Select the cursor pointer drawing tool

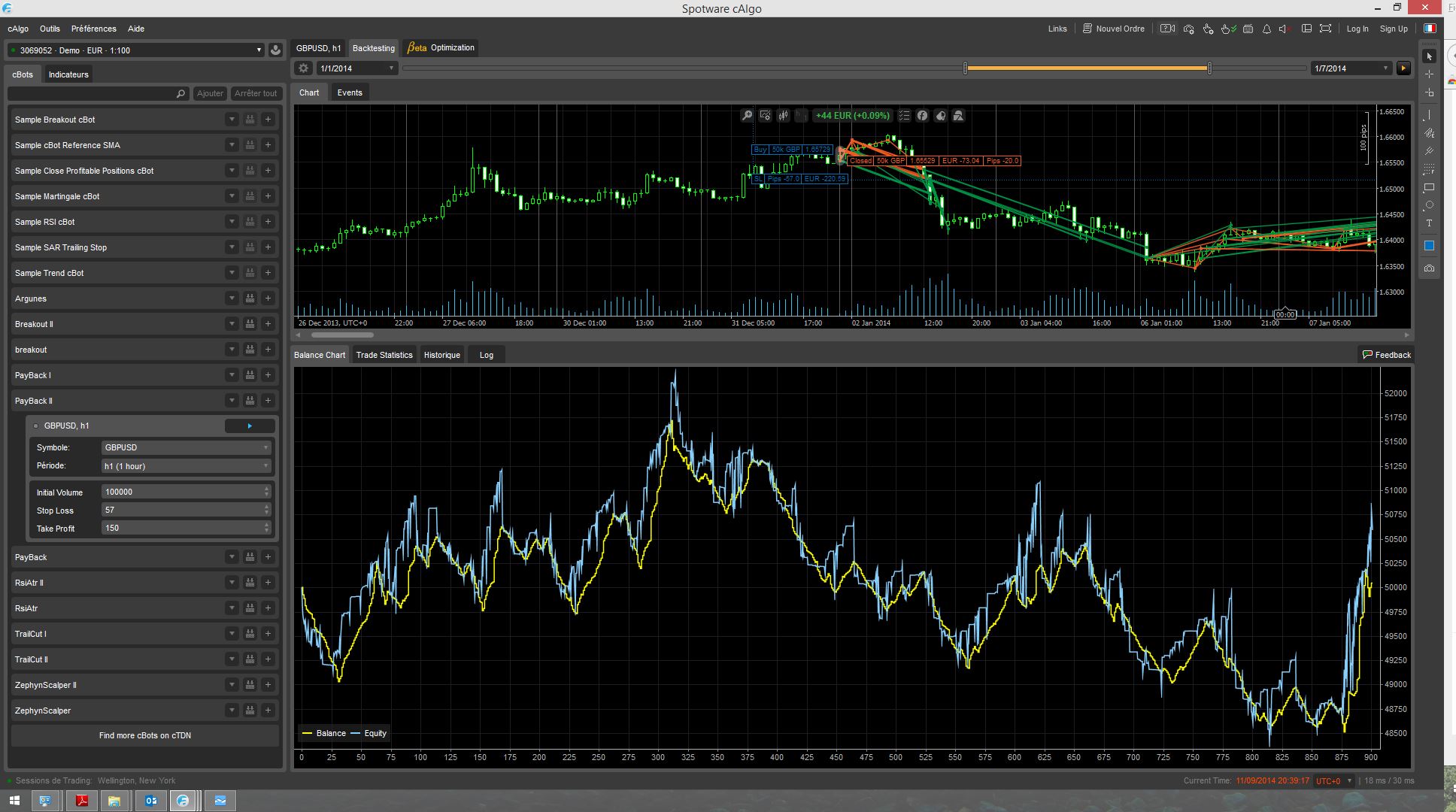pyautogui.click(x=1429, y=56)
